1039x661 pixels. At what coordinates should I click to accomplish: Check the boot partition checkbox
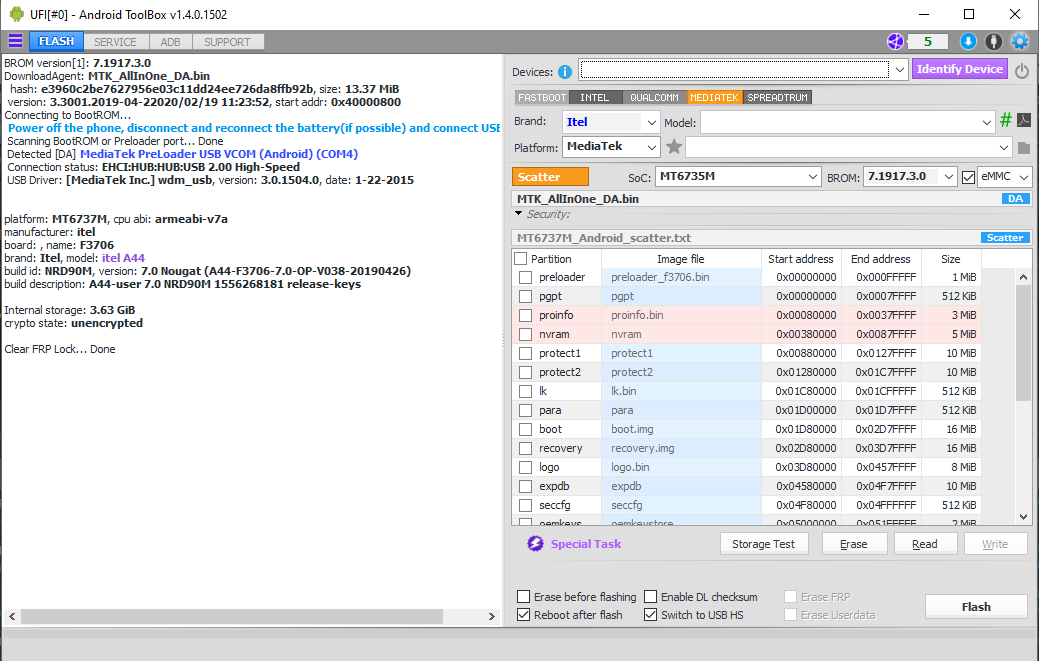(x=525, y=429)
